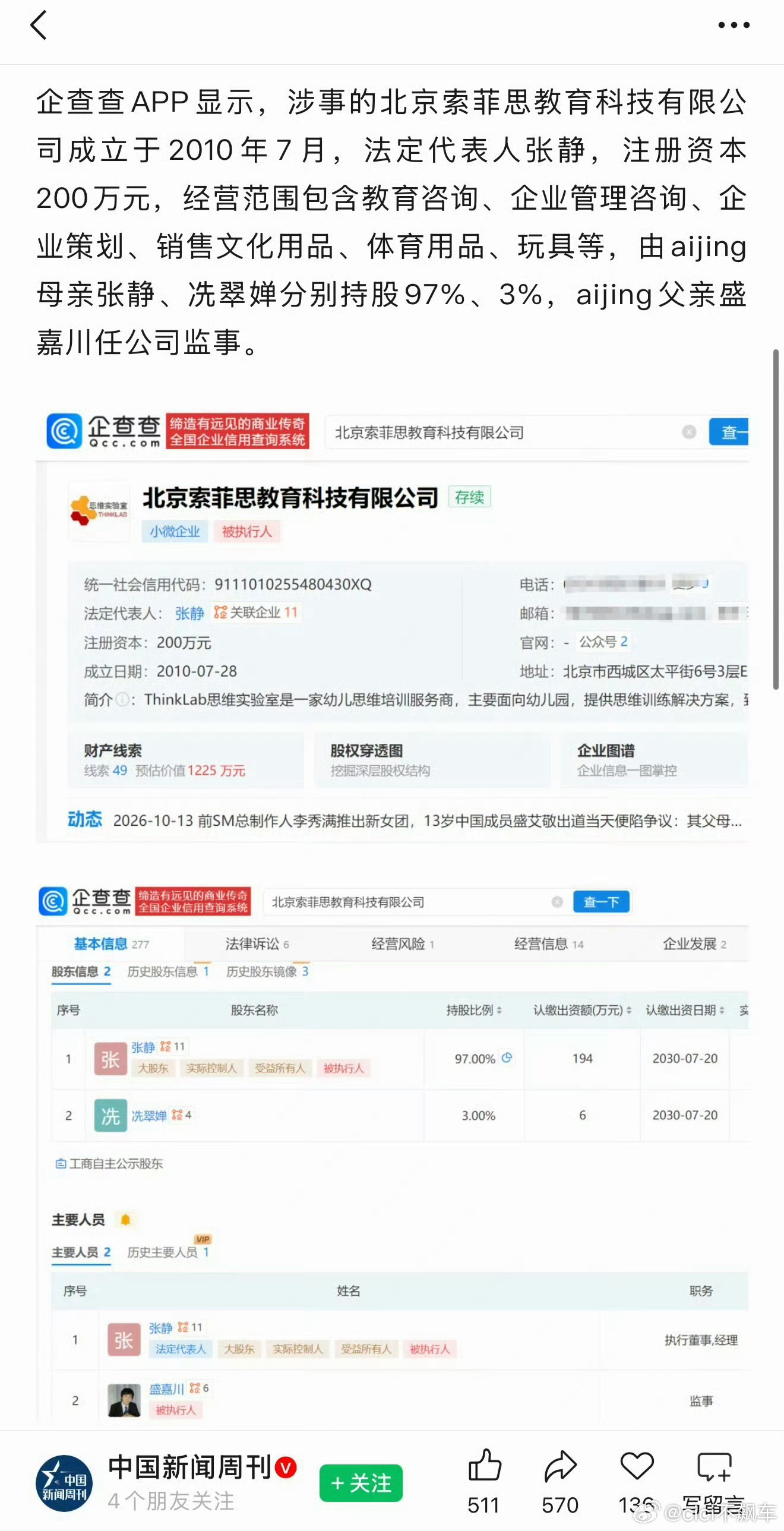
Task: Click the blue 查一下 search button
Action: pos(601,902)
